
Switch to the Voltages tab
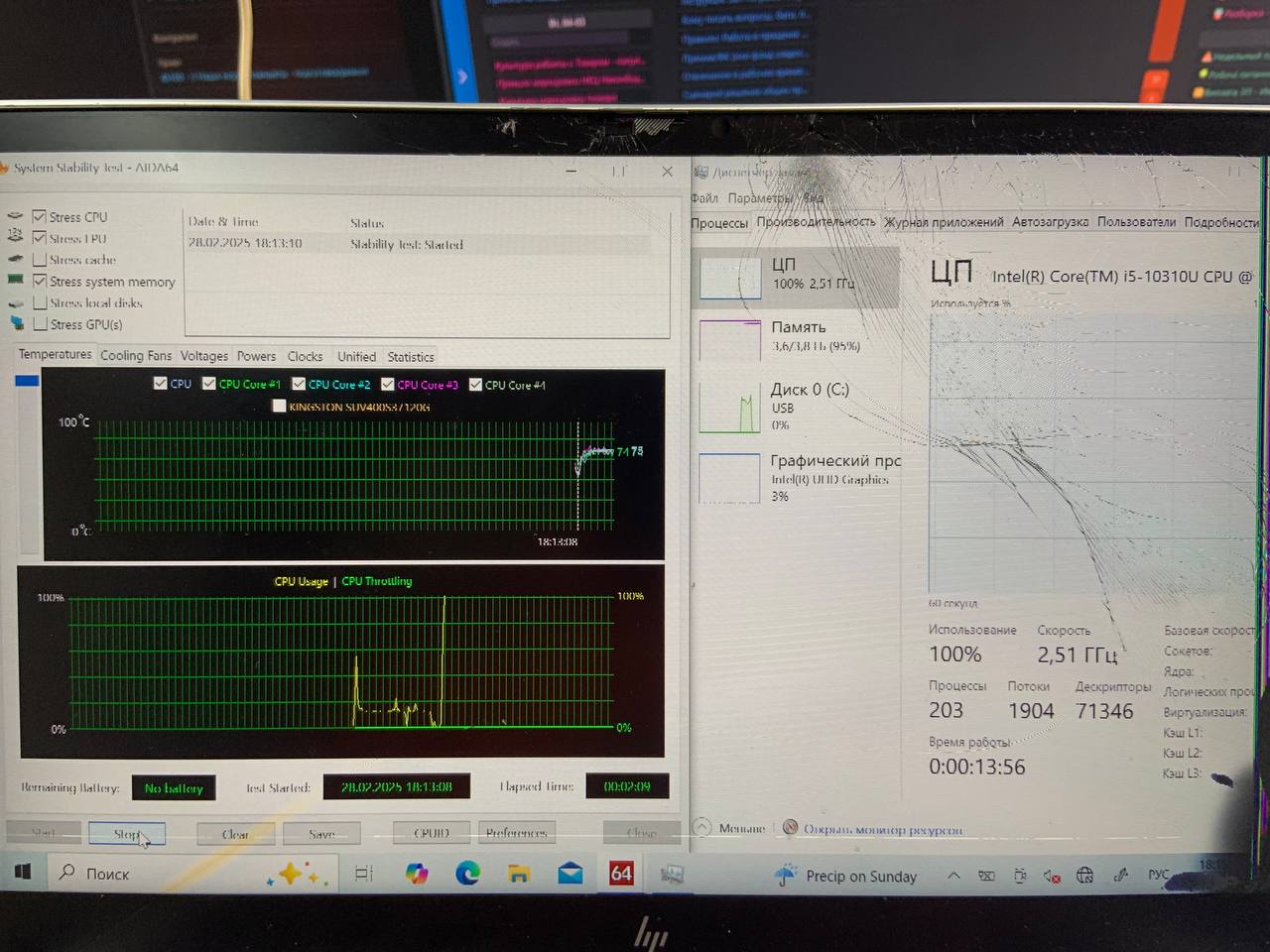coord(204,356)
